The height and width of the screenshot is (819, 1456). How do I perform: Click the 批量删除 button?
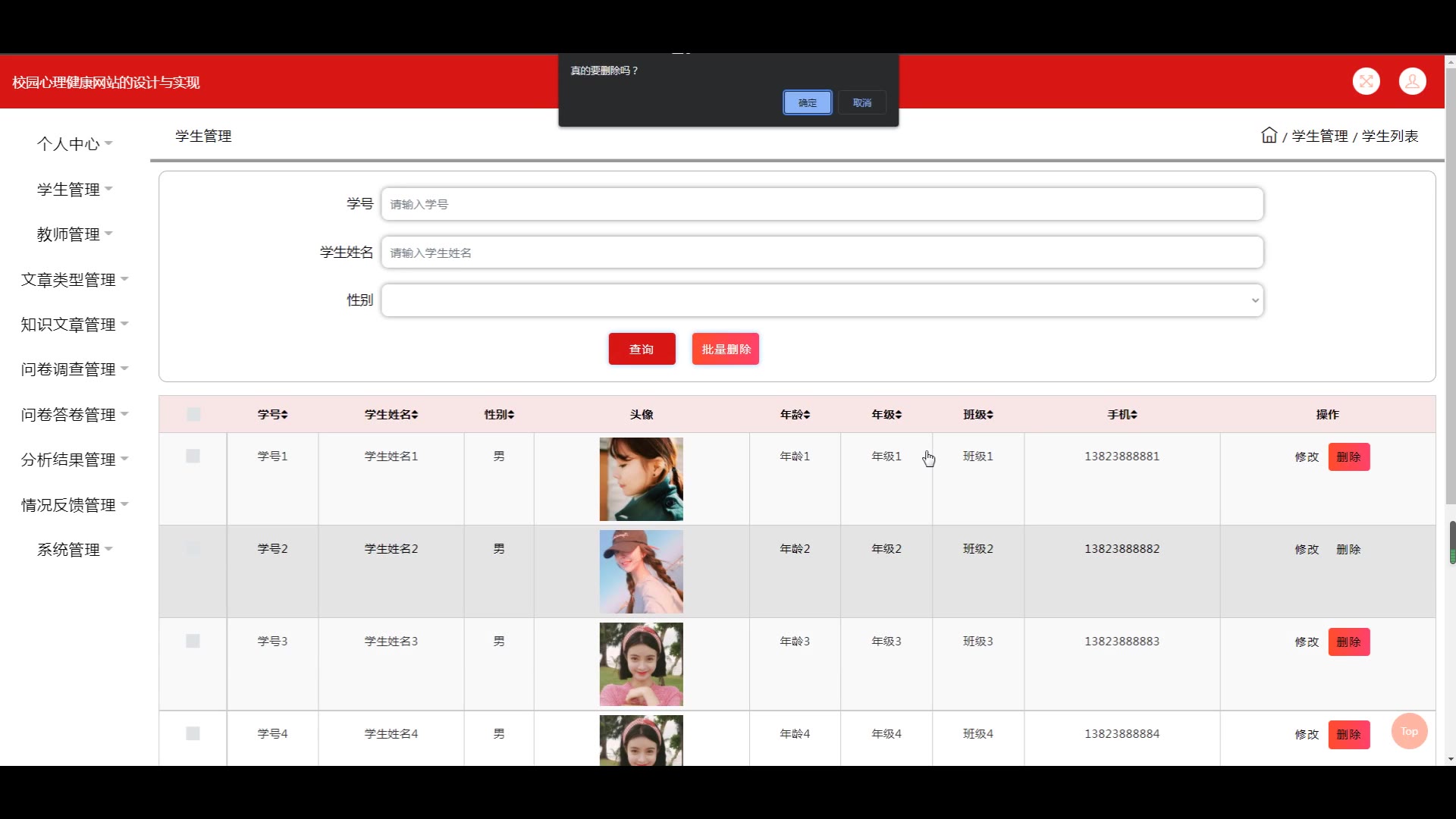[725, 349]
